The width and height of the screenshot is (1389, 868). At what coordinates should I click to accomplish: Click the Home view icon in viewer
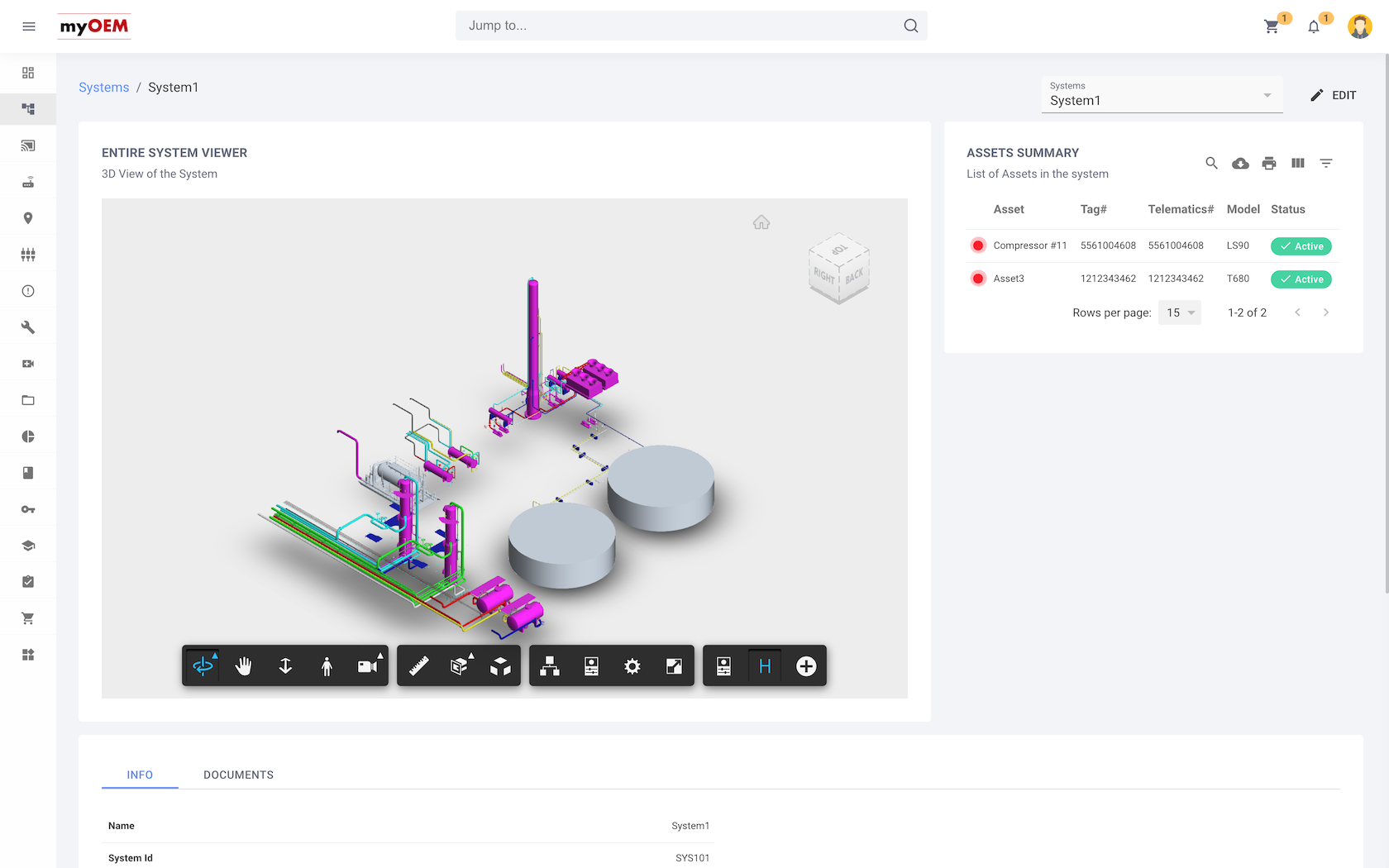(x=761, y=222)
